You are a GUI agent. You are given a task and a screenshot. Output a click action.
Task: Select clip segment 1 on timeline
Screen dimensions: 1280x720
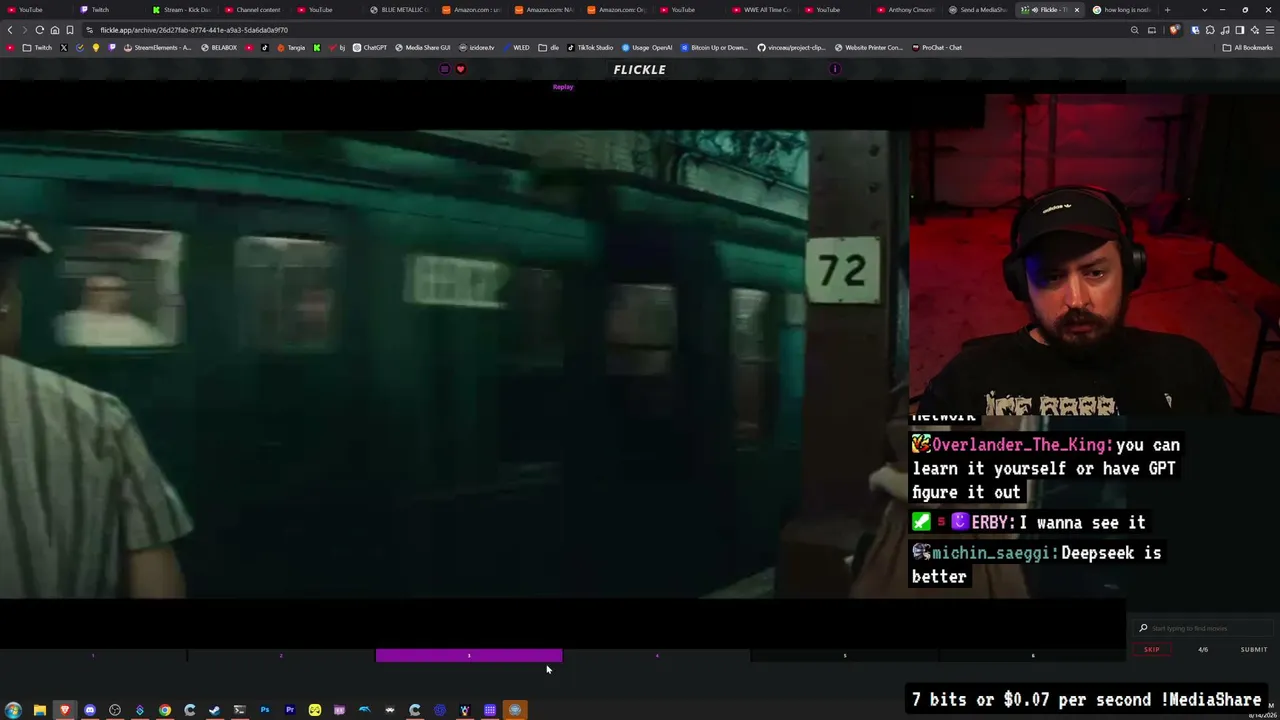coord(93,656)
